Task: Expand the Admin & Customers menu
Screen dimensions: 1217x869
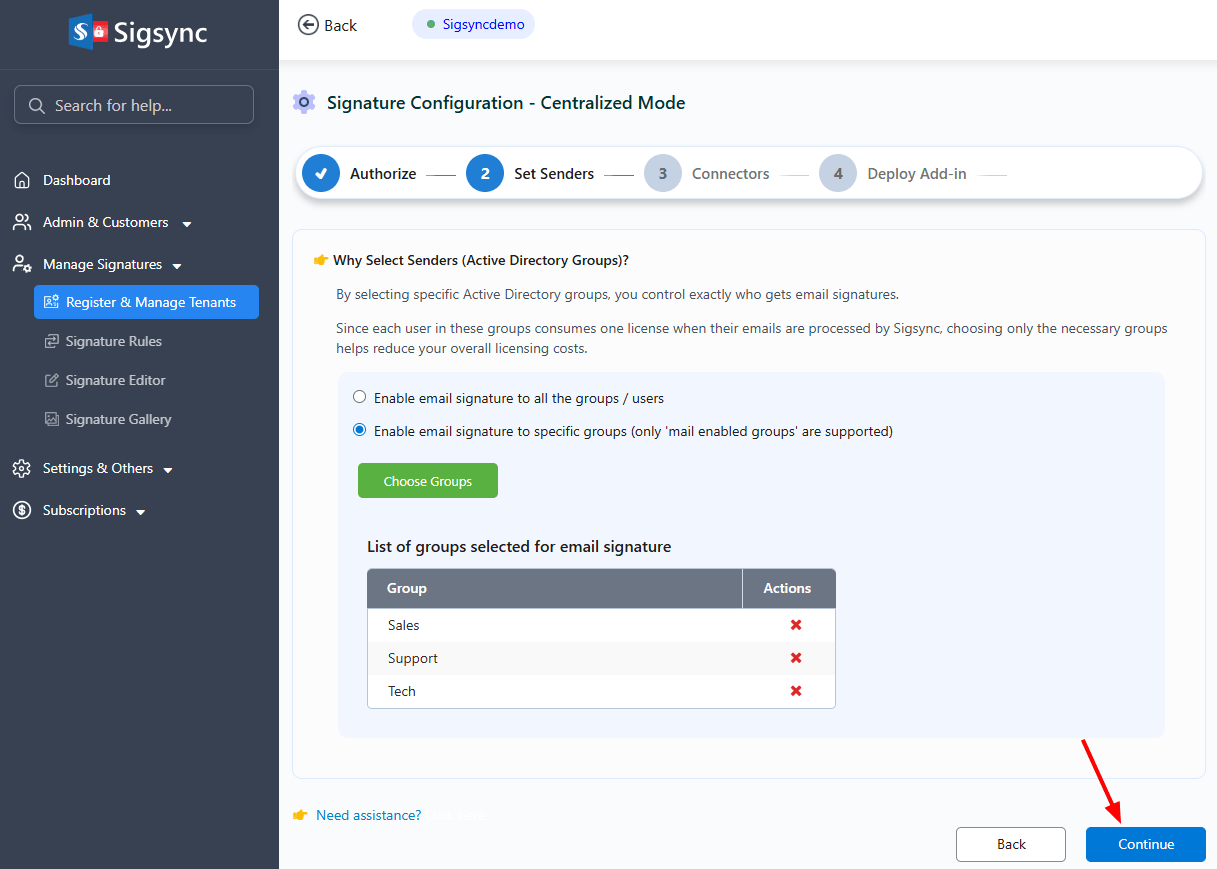Action: pos(186,224)
